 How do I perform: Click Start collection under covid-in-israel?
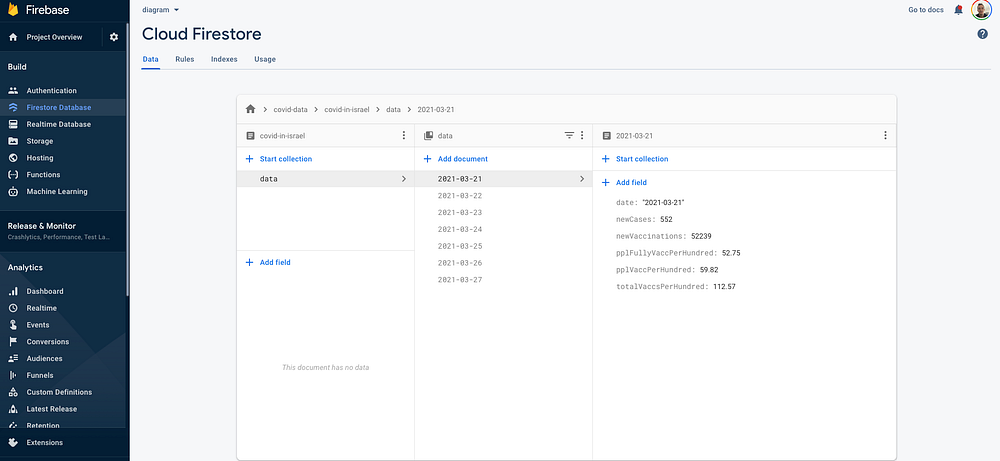279,159
